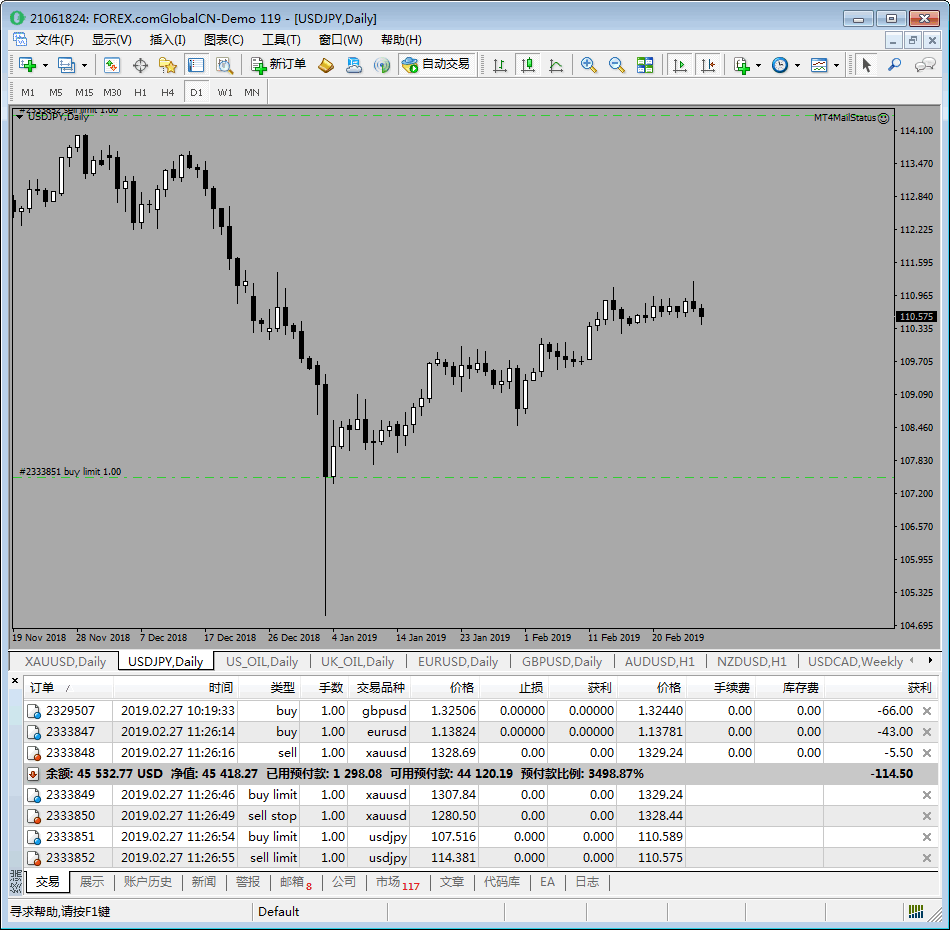This screenshot has height=930, width=950.
Task: Open the 账户历史 terminal tab
Action: (x=148, y=882)
